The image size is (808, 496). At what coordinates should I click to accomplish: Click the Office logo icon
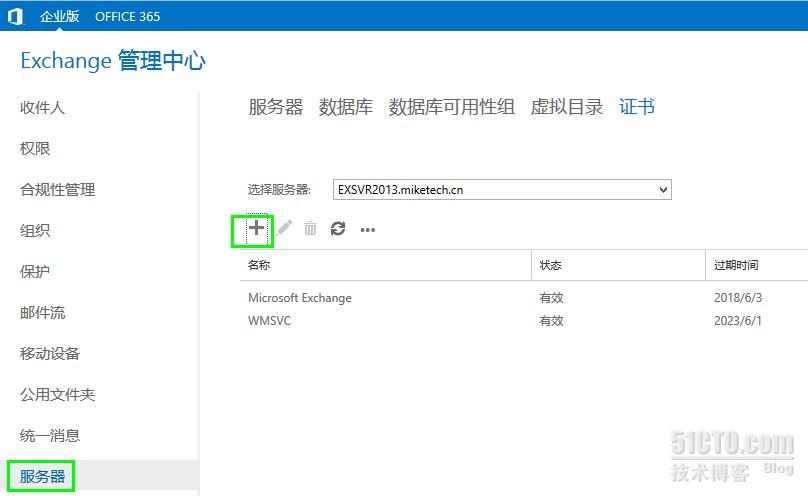click(x=15, y=16)
